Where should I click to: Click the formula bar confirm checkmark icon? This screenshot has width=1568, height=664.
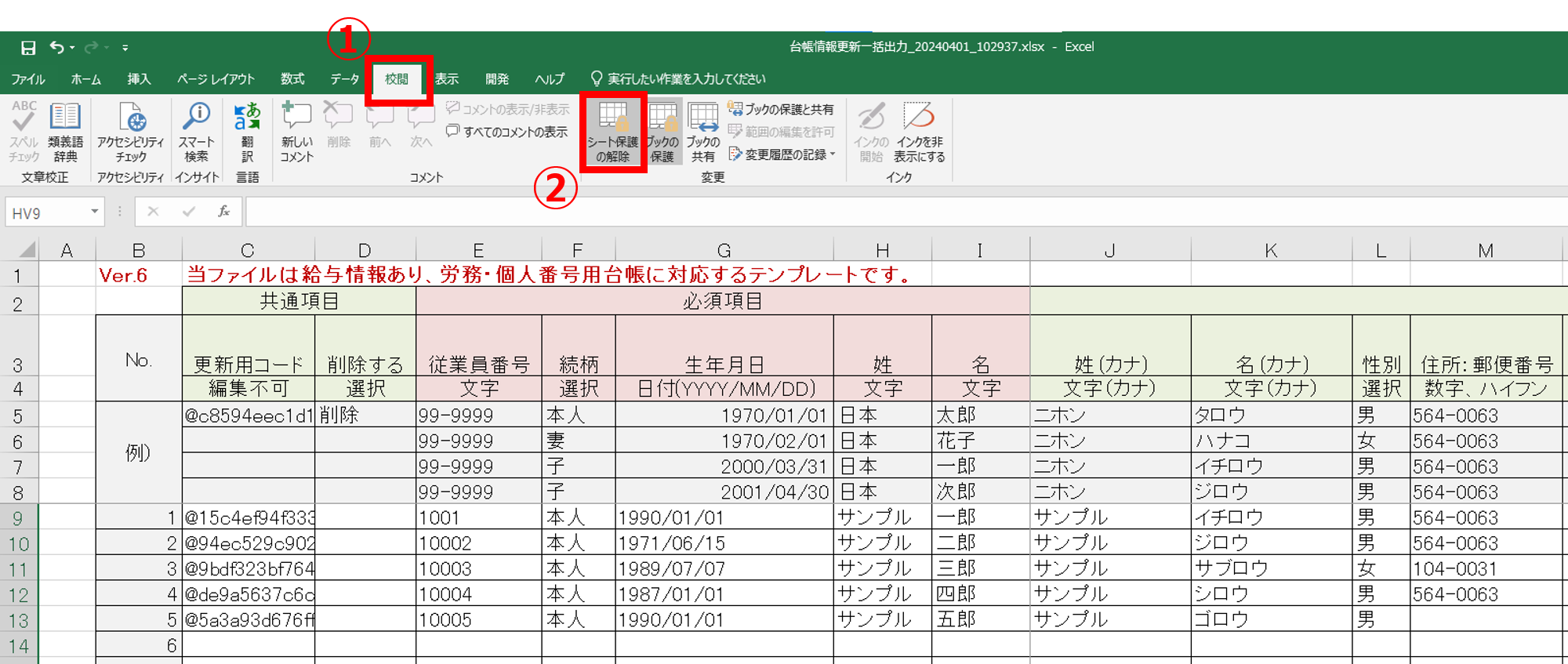click(x=188, y=212)
